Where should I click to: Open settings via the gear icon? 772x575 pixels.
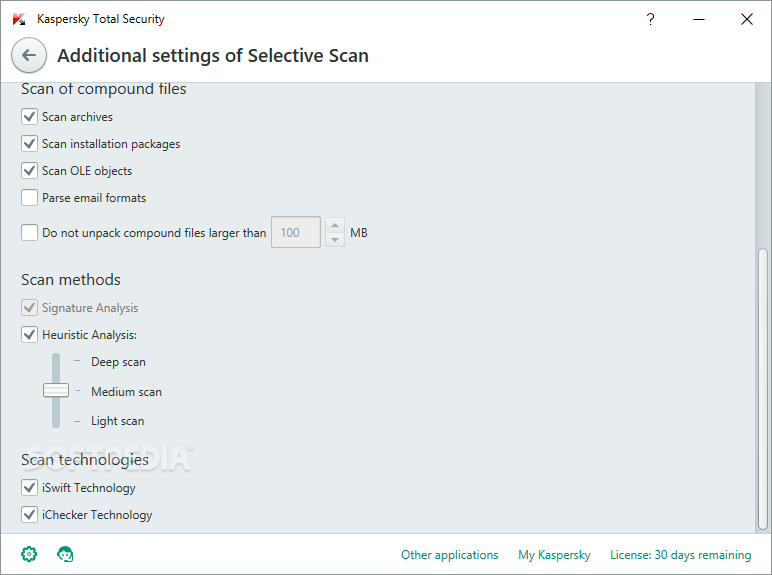[x=29, y=554]
